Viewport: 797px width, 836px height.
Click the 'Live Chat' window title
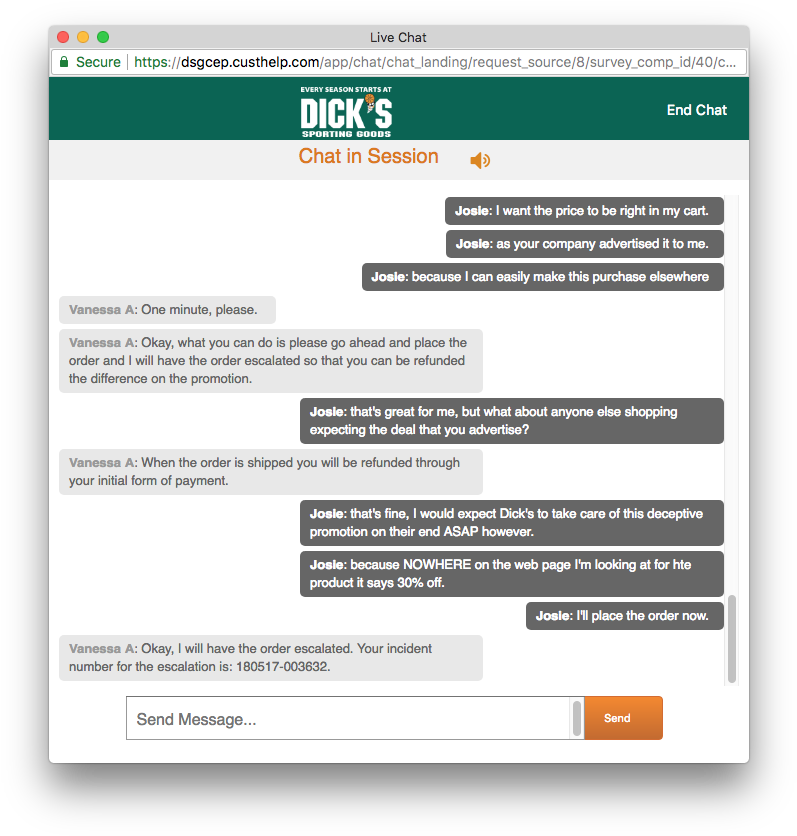(x=398, y=37)
